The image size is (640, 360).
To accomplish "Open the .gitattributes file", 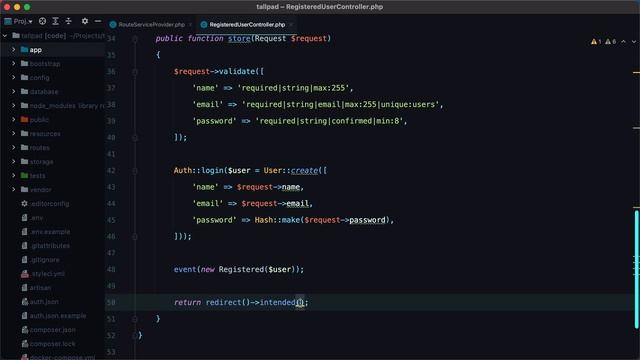I will (x=49, y=246).
